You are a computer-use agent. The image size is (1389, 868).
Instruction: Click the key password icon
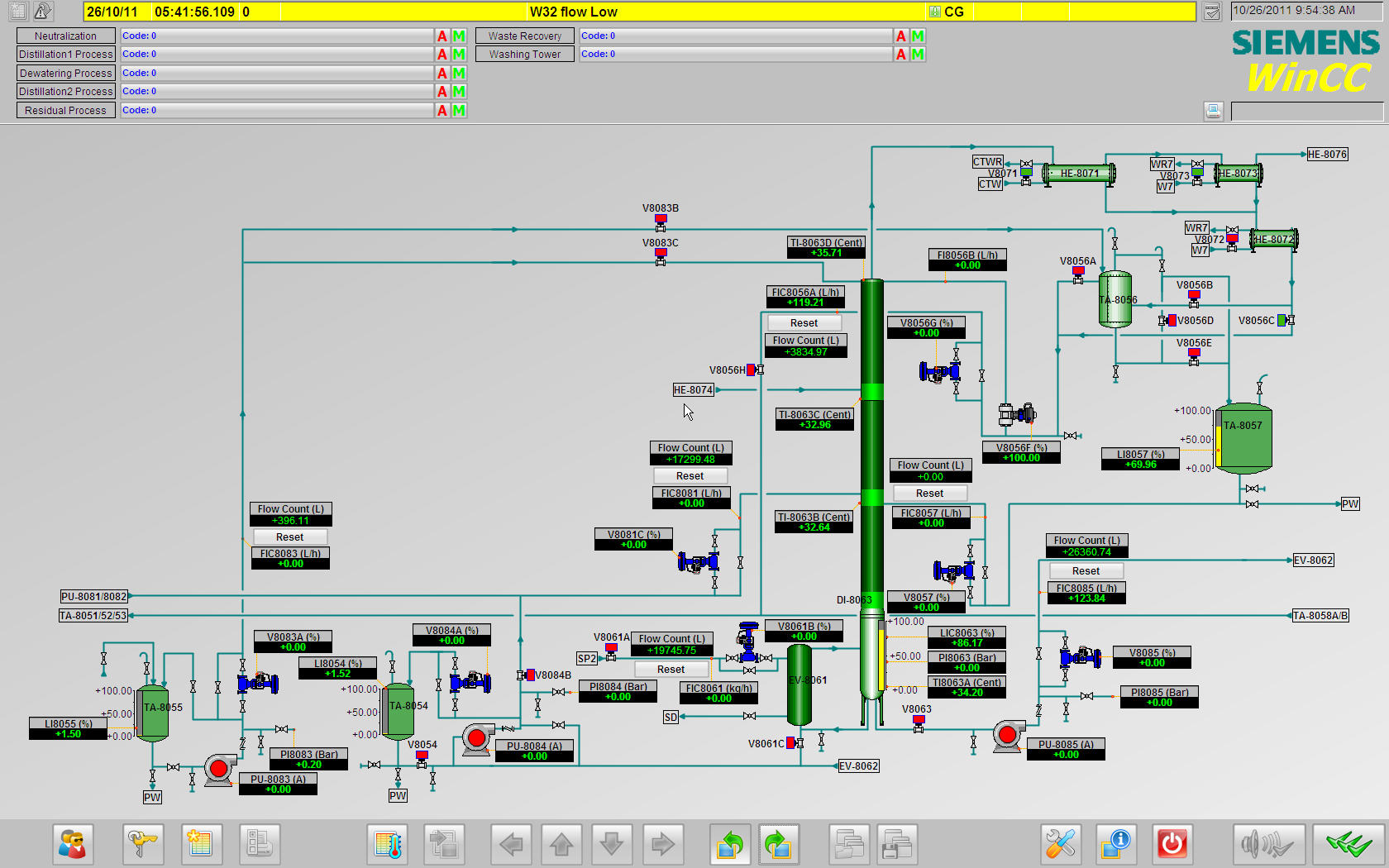click(x=143, y=844)
